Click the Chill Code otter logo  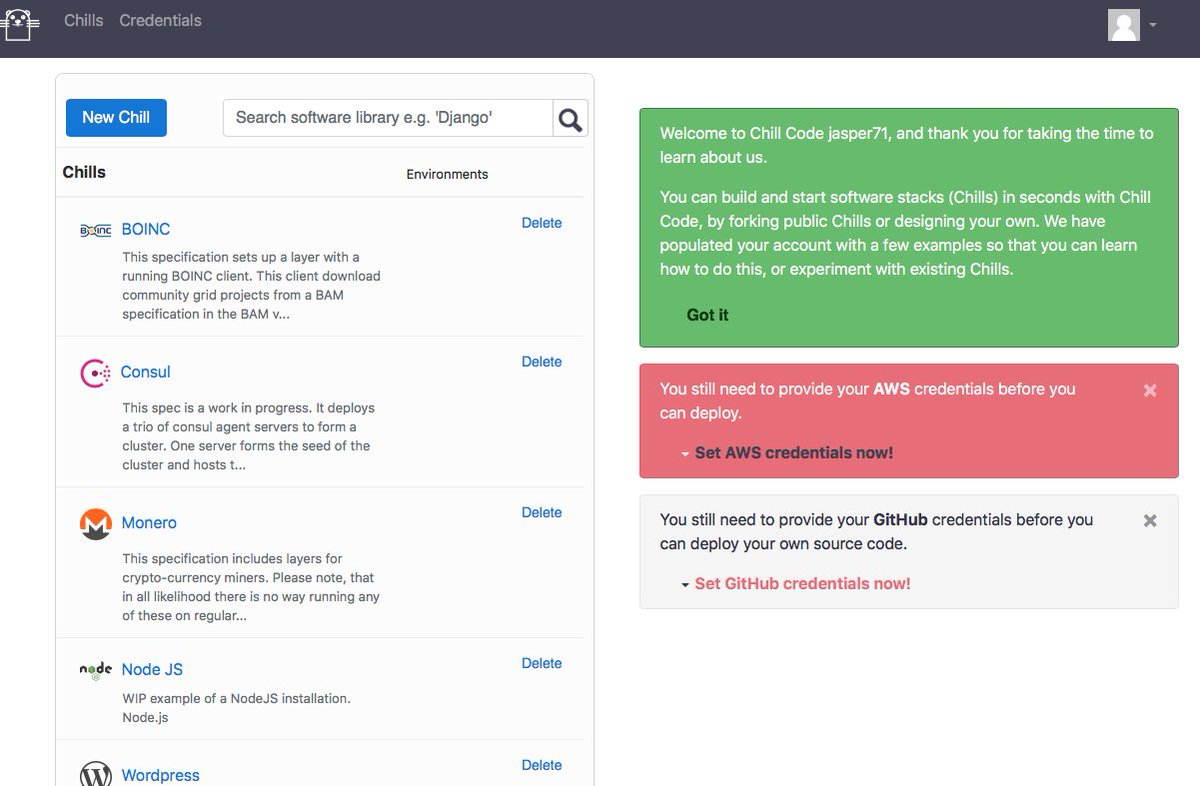pyautogui.click(x=20, y=23)
